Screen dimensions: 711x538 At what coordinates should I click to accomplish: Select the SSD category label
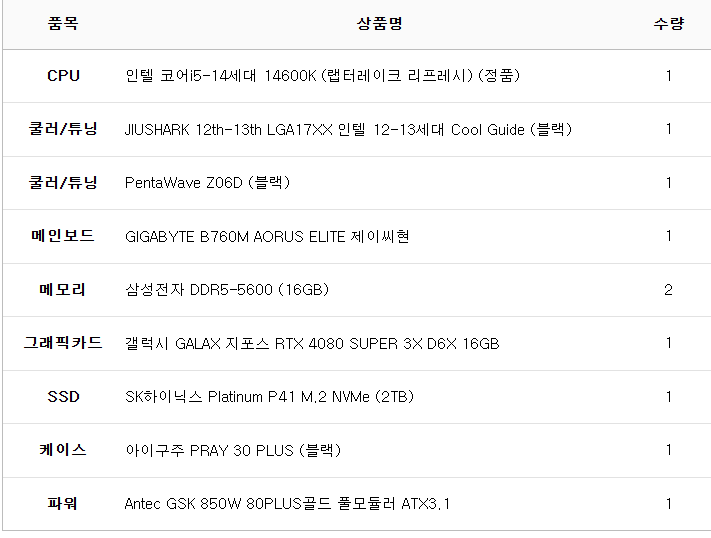coord(63,397)
